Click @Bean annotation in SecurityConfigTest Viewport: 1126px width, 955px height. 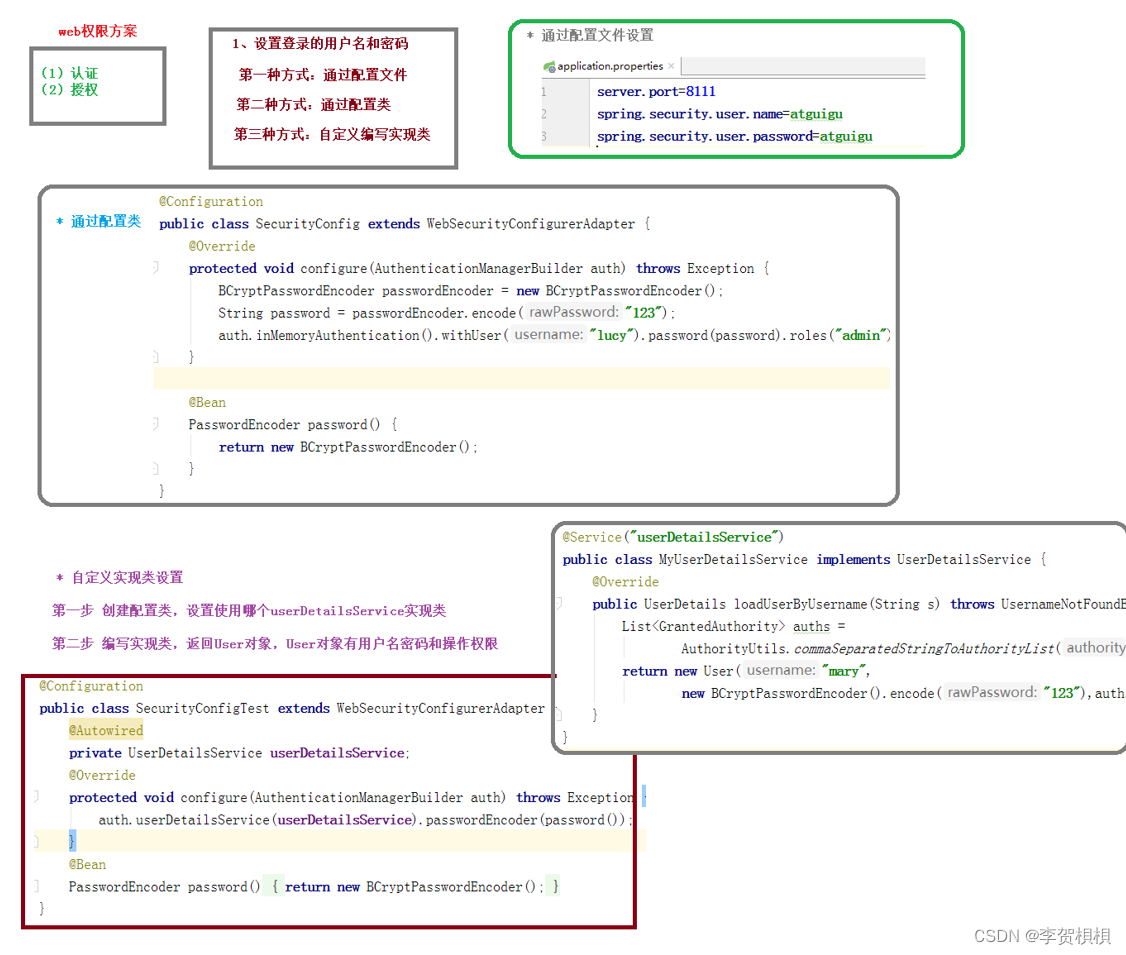click(x=87, y=865)
